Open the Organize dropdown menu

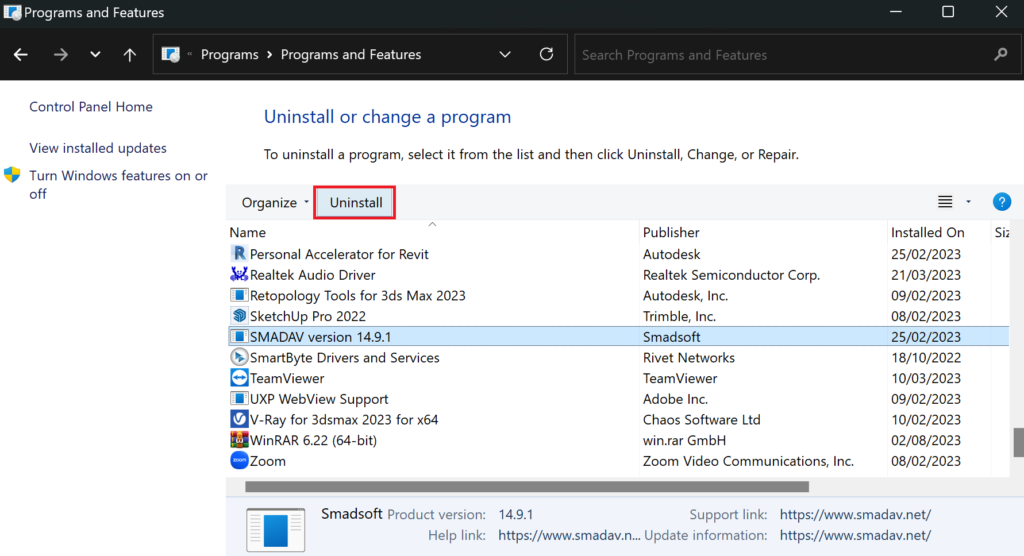tap(275, 203)
